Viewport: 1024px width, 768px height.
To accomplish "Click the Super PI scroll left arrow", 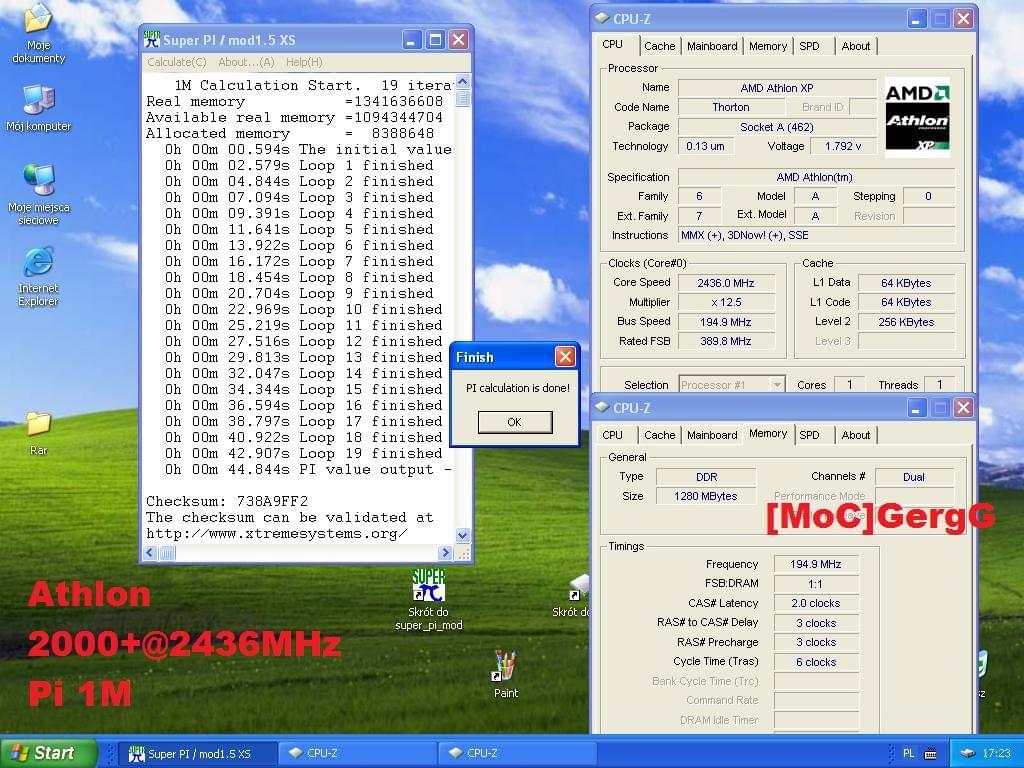I will tap(150, 552).
